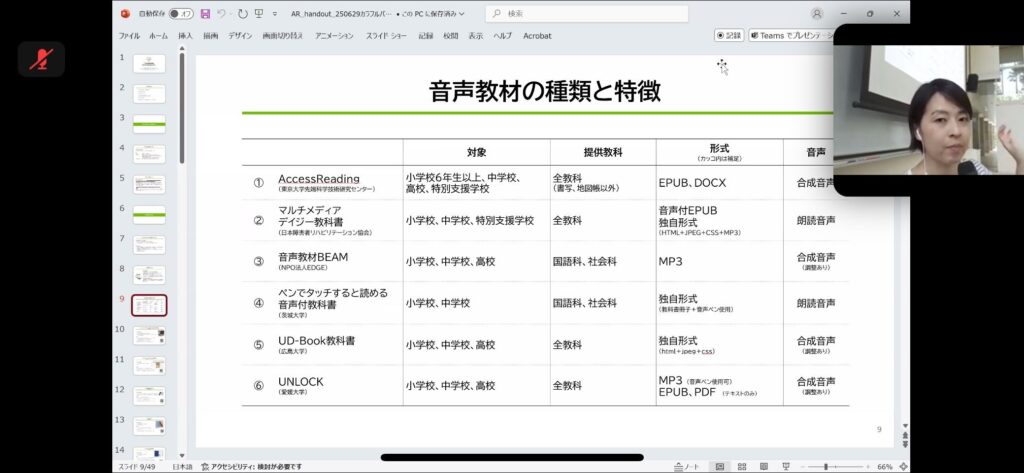Select slide 3 thumbnail
Viewport: 1024px width, 473px height.
149,123
